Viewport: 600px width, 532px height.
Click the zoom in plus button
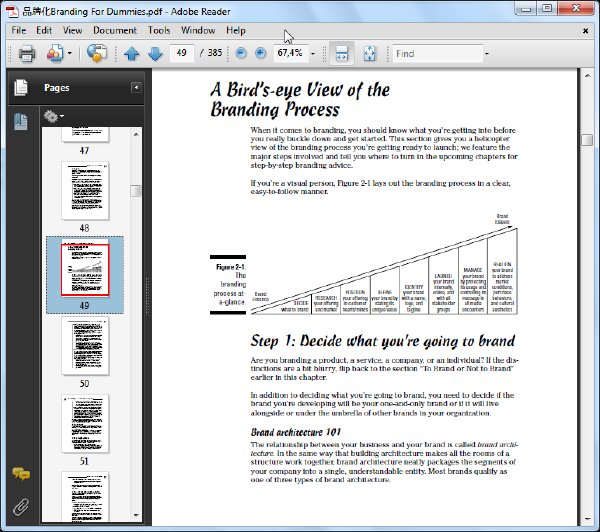tap(260, 53)
